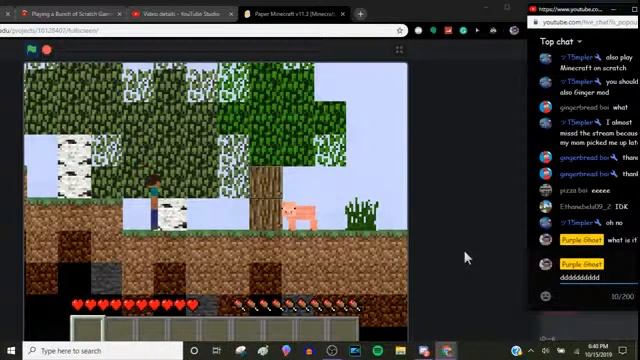The width and height of the screenshot is (640, 360).
Task: Switch to the Video details YouTube Studio tab
Action: [182, 14]
